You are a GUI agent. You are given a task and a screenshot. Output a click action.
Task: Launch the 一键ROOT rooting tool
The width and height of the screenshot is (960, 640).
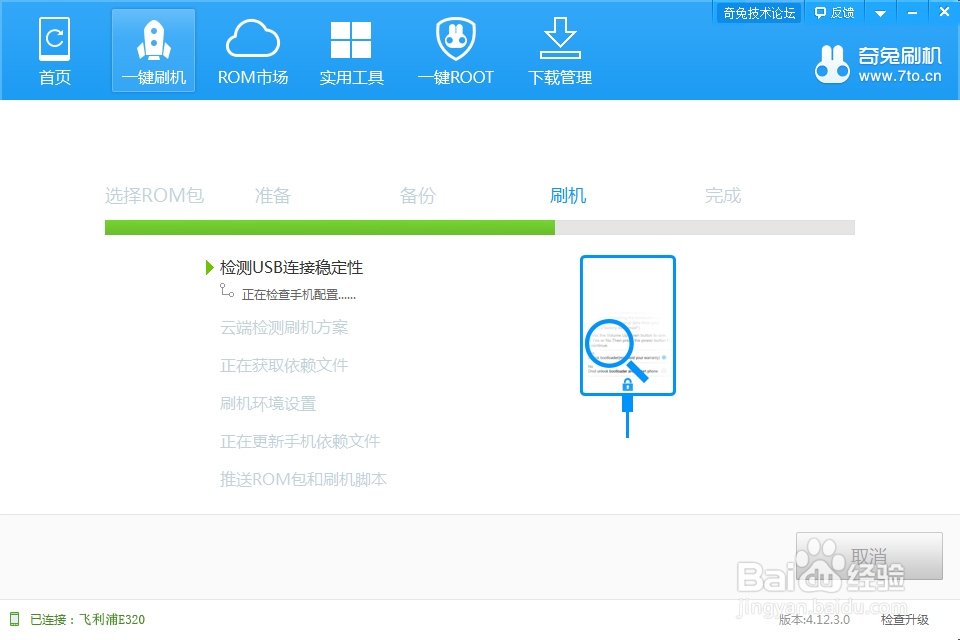pyautogui.click(x=455, y=50)
